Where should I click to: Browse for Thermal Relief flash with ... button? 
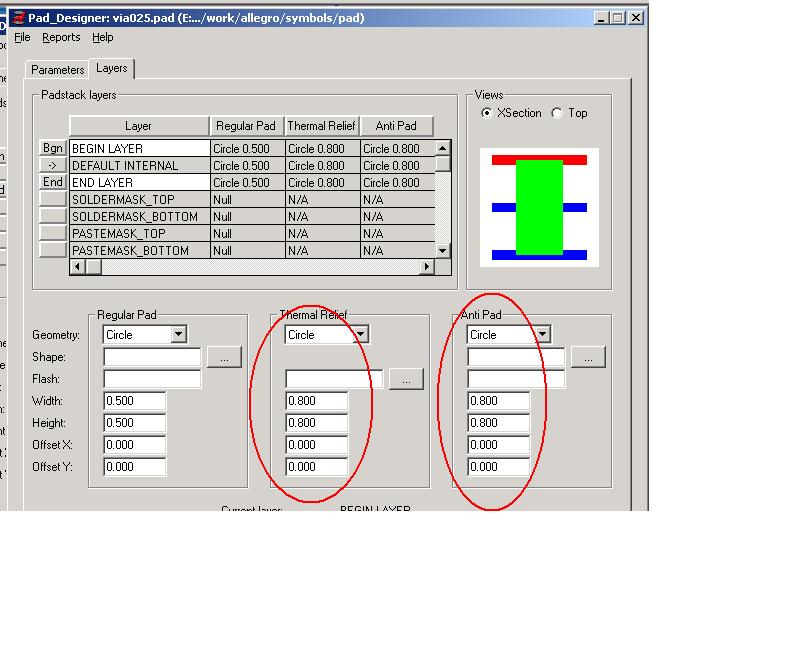tap(406, 379)
